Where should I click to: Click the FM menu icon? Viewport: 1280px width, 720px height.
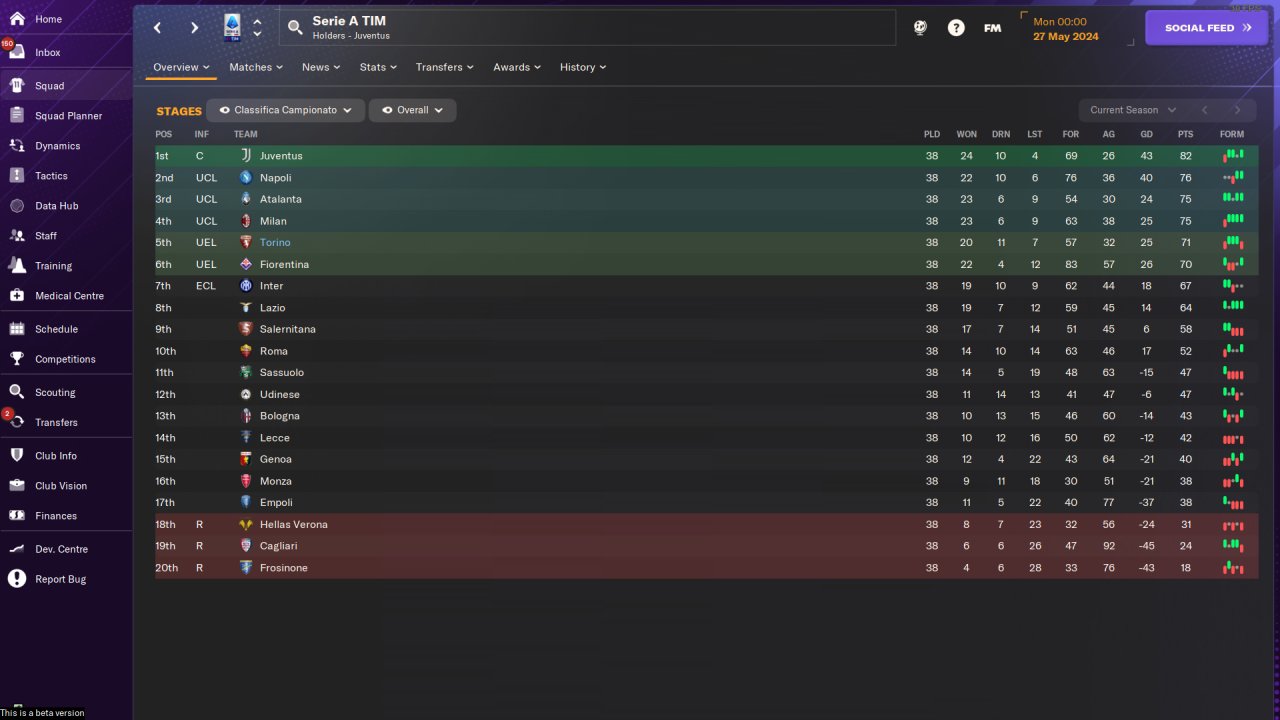tap(992, 28)
